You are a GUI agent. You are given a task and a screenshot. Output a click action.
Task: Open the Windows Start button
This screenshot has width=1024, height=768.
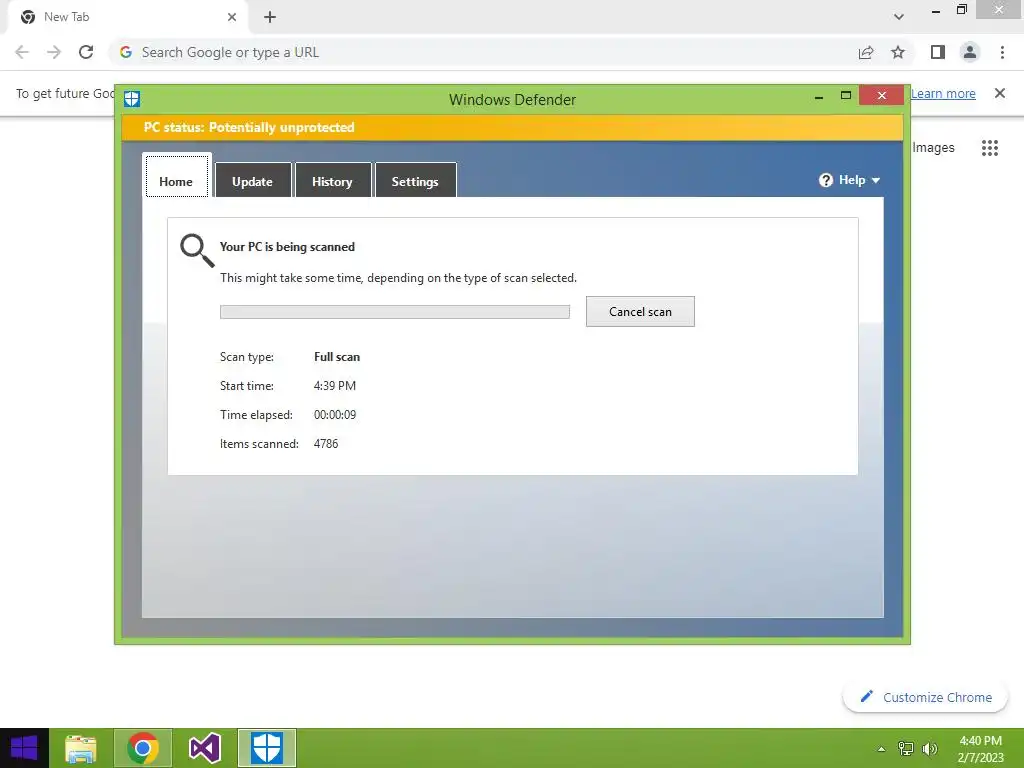[24, 748]
